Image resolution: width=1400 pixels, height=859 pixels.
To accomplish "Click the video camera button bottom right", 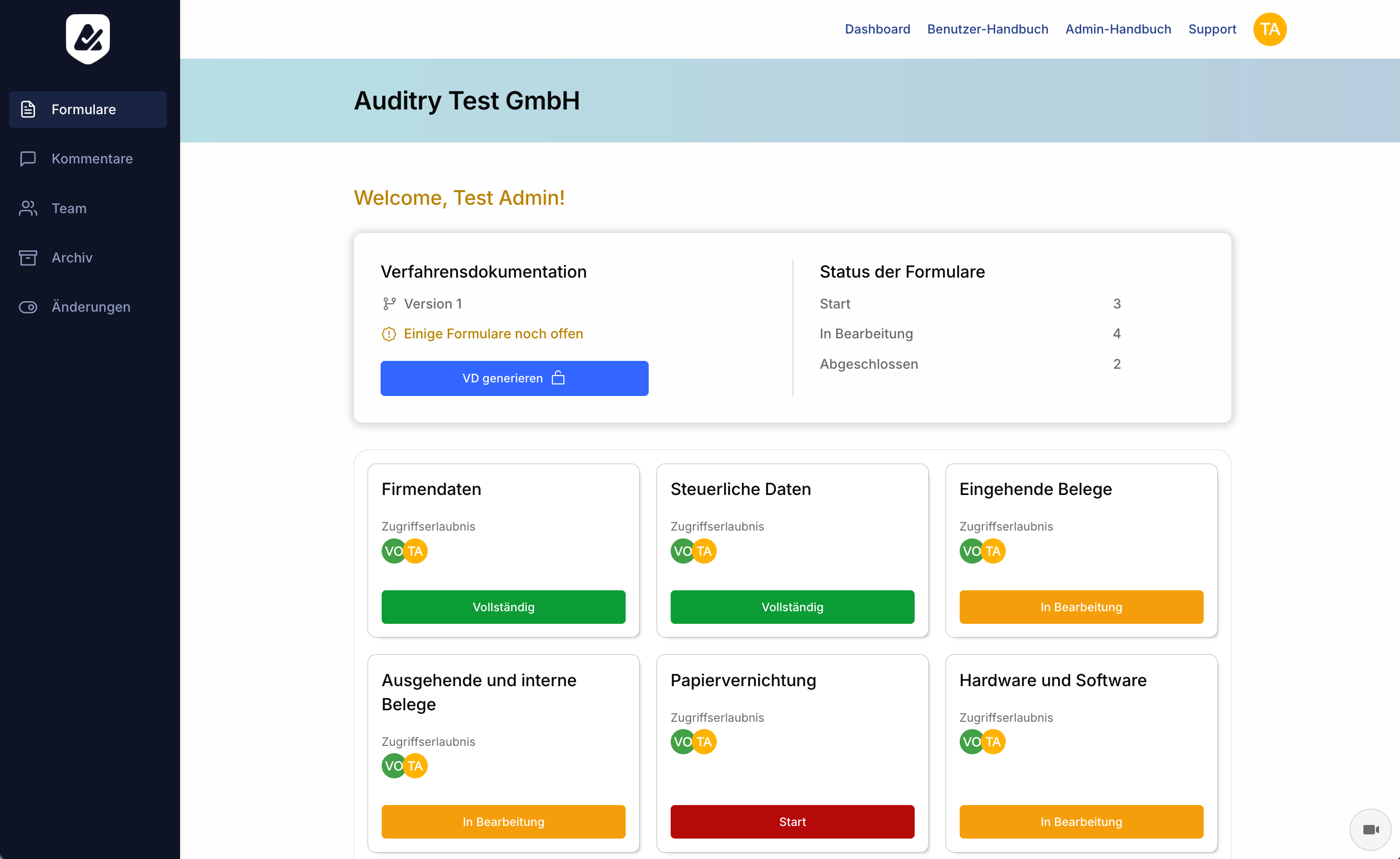I will (x=1370, y=830).
